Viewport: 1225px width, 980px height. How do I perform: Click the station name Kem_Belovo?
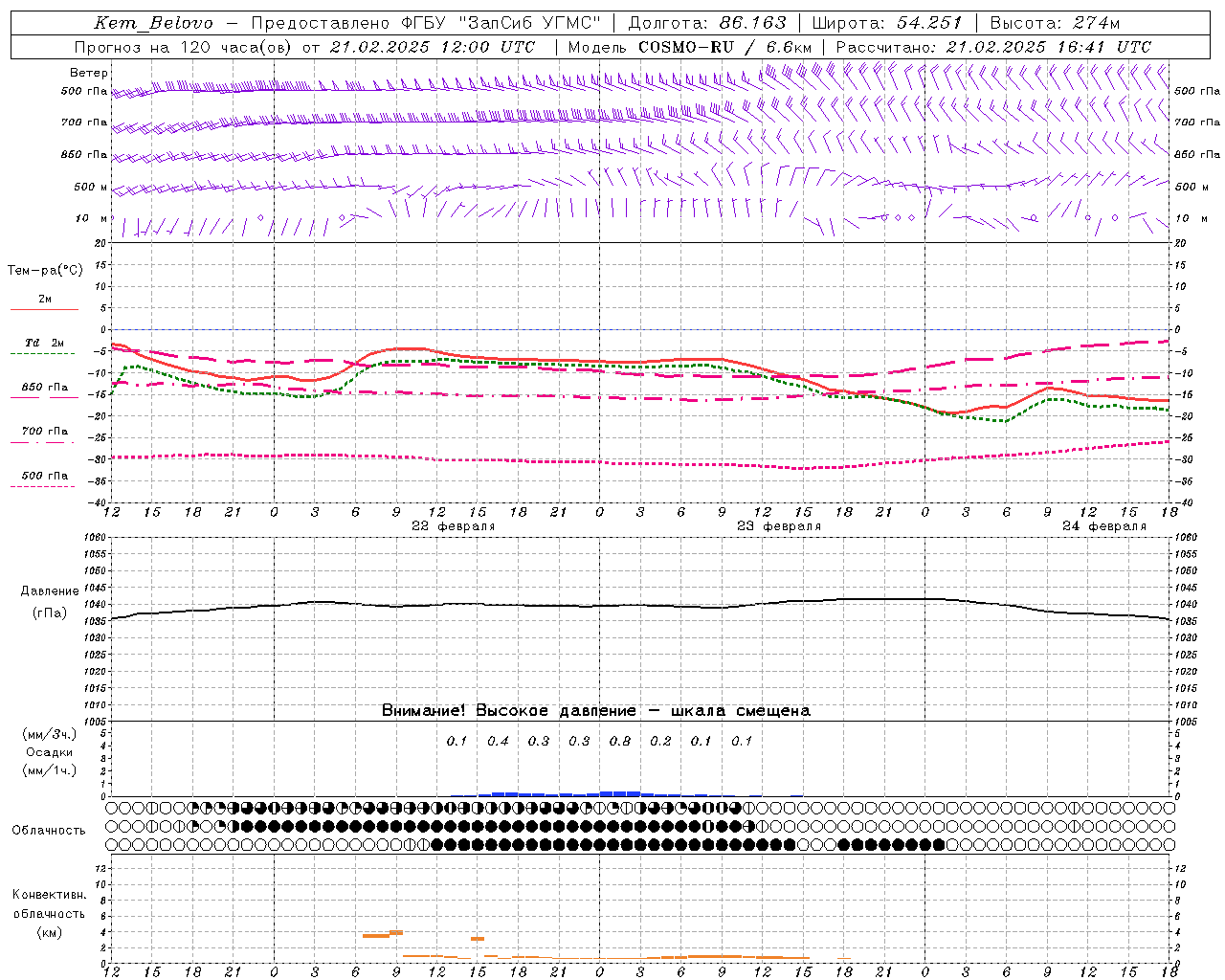click(x=154, y=23)
